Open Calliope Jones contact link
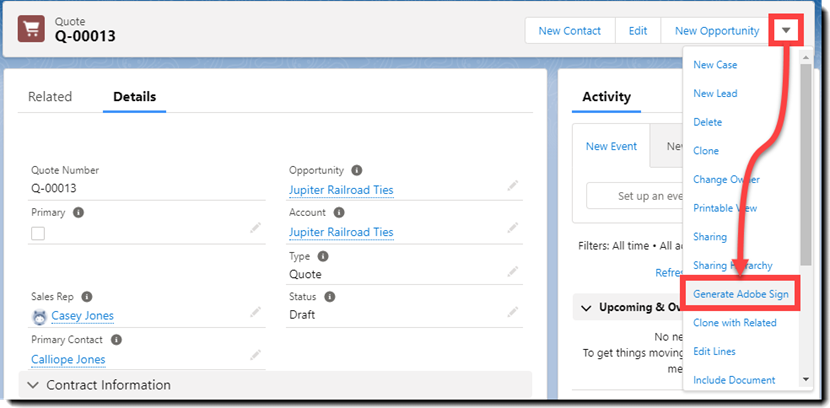This screenshot has height=408, width=830. click(68, 359)
